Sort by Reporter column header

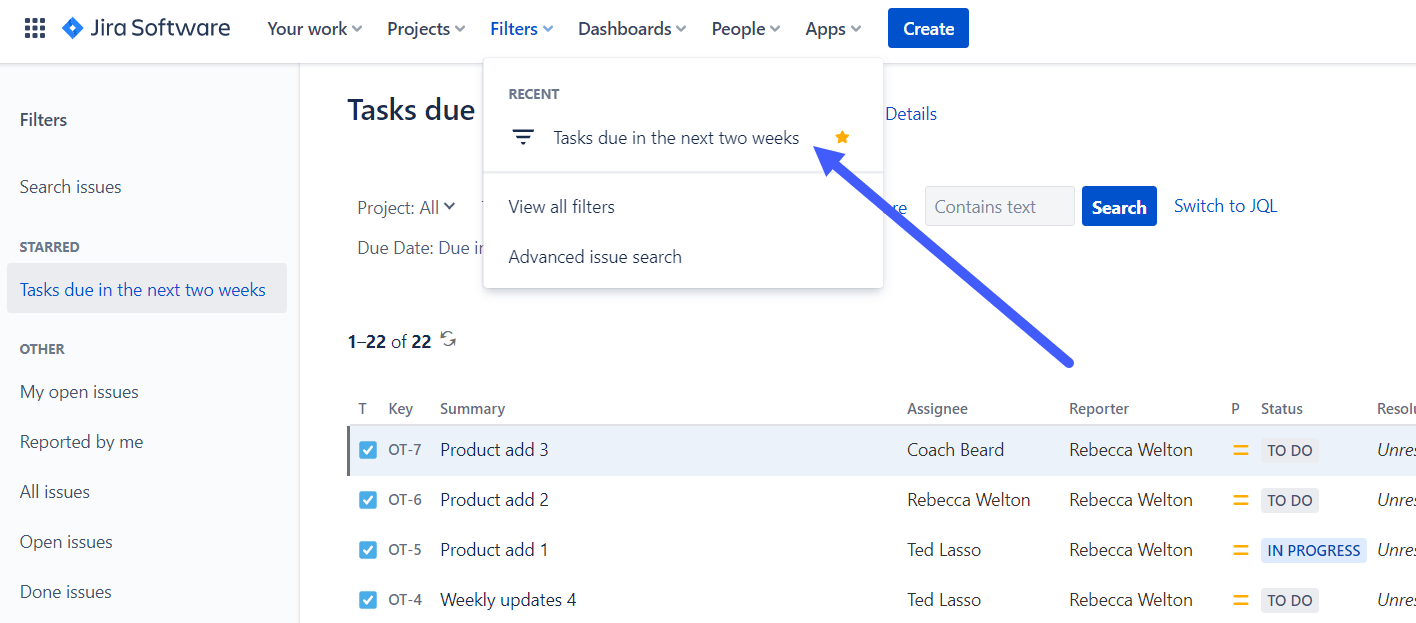pos(1099,409)
